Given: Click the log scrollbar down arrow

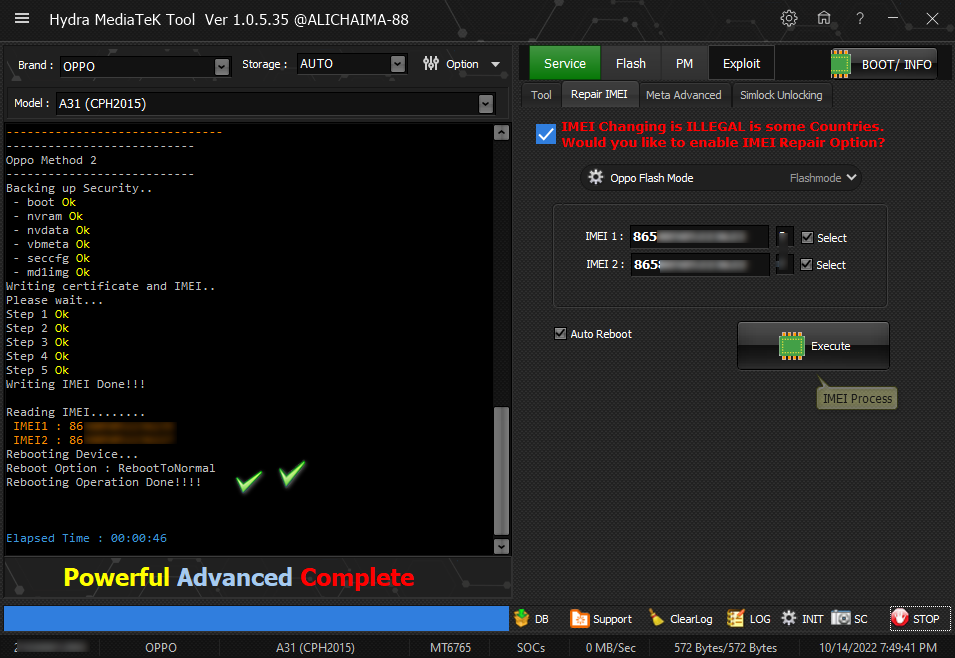Looking at the screenshot, I should tap(501, 546).
